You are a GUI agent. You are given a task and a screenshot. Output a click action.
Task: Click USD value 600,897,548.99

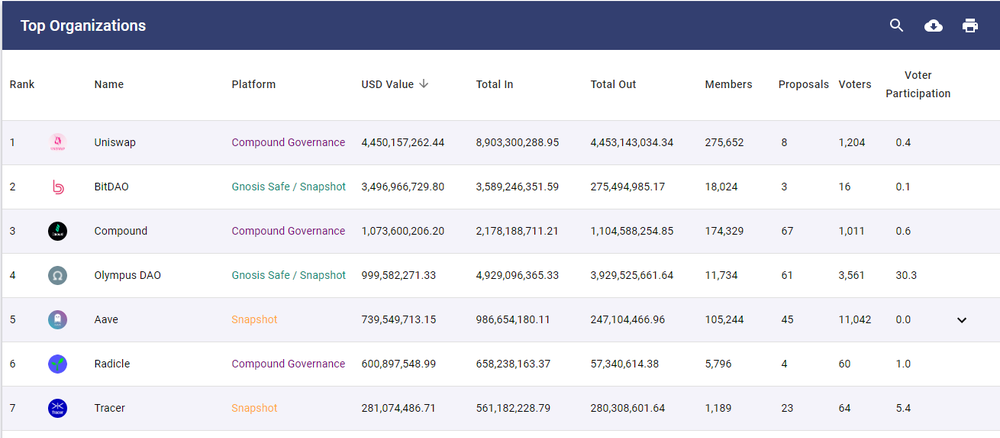[400, 364]
